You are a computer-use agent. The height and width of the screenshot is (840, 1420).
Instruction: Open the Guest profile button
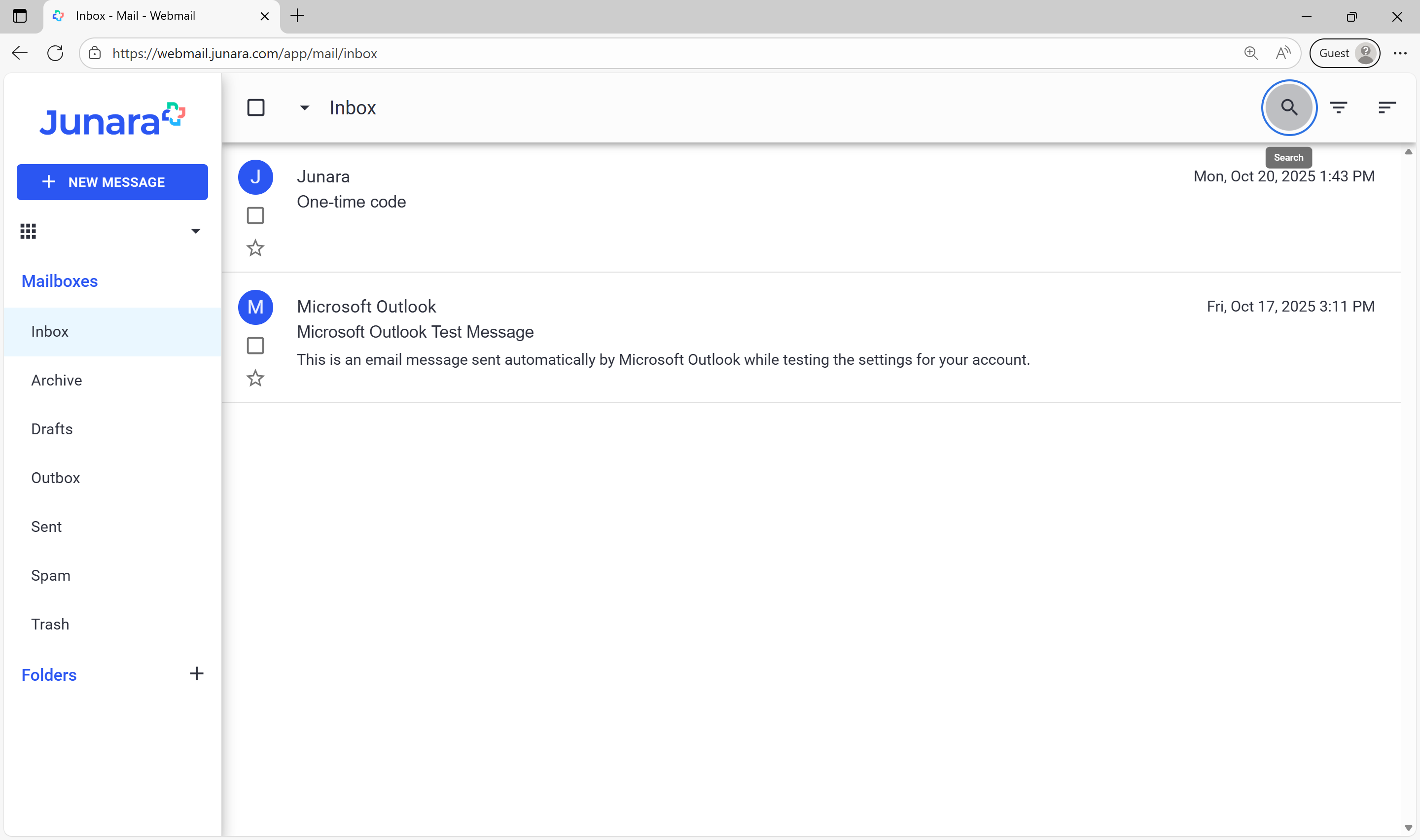(1345, 53)
